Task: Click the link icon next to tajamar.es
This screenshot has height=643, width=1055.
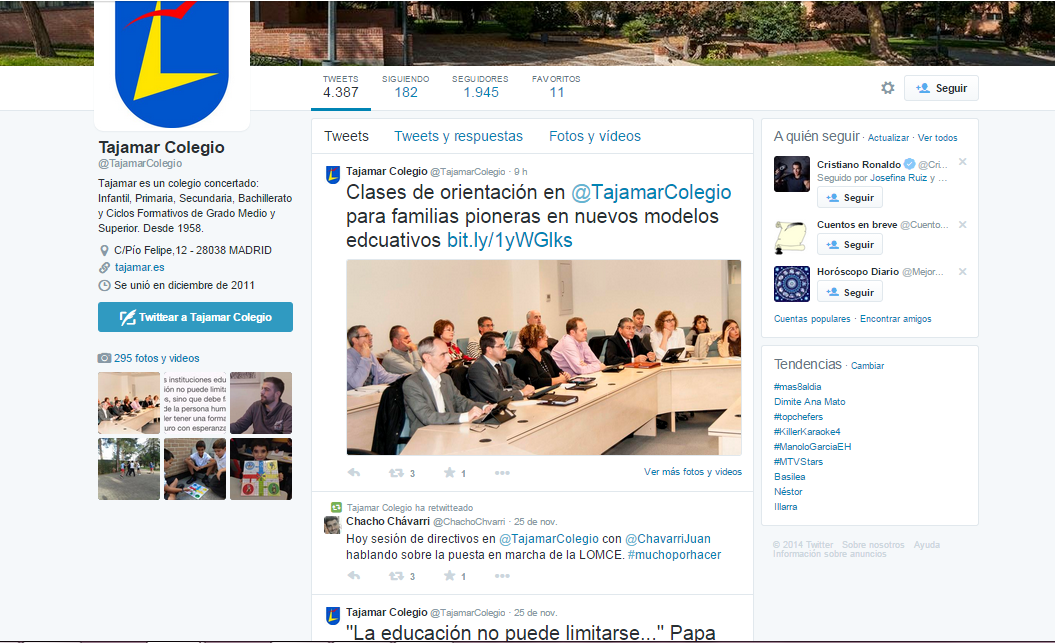Action: (104, 268)
